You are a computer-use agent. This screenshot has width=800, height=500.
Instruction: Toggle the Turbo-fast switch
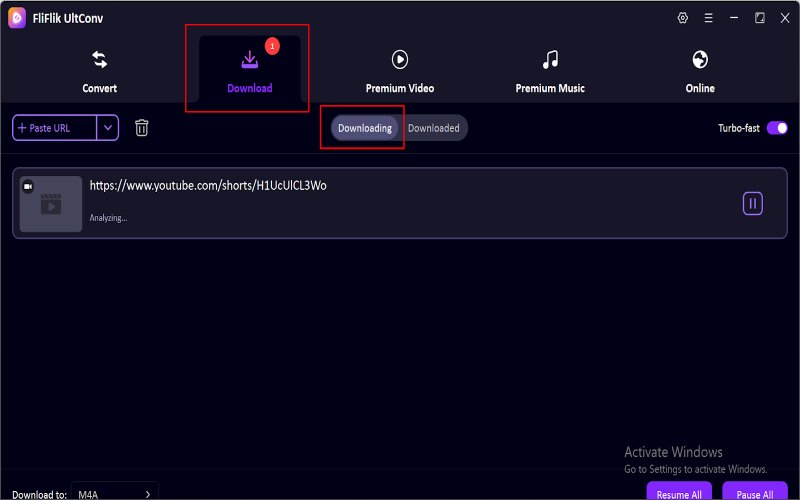pyautogui.click(x=777, y=128)
